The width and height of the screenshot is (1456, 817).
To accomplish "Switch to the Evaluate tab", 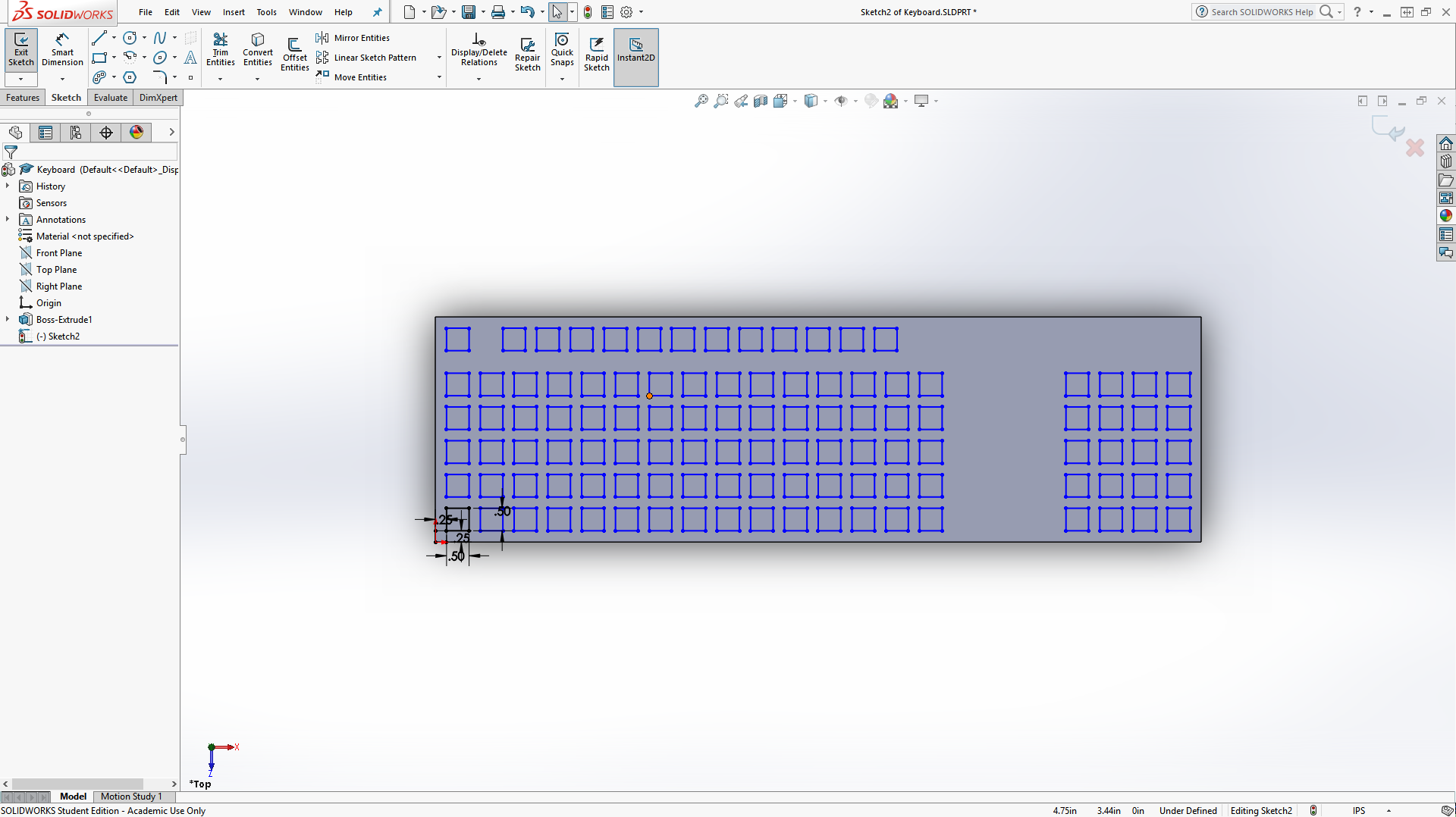I will (111, 98).
